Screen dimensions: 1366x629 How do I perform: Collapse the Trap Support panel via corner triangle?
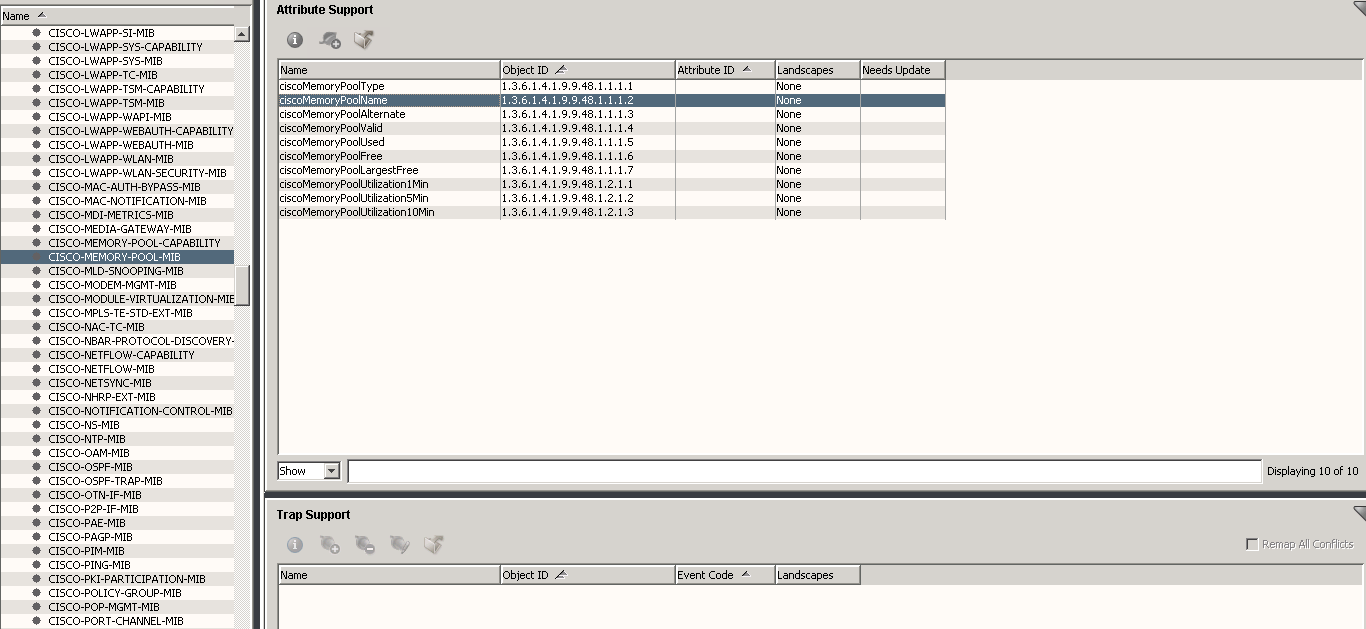tap(1358, 513)
